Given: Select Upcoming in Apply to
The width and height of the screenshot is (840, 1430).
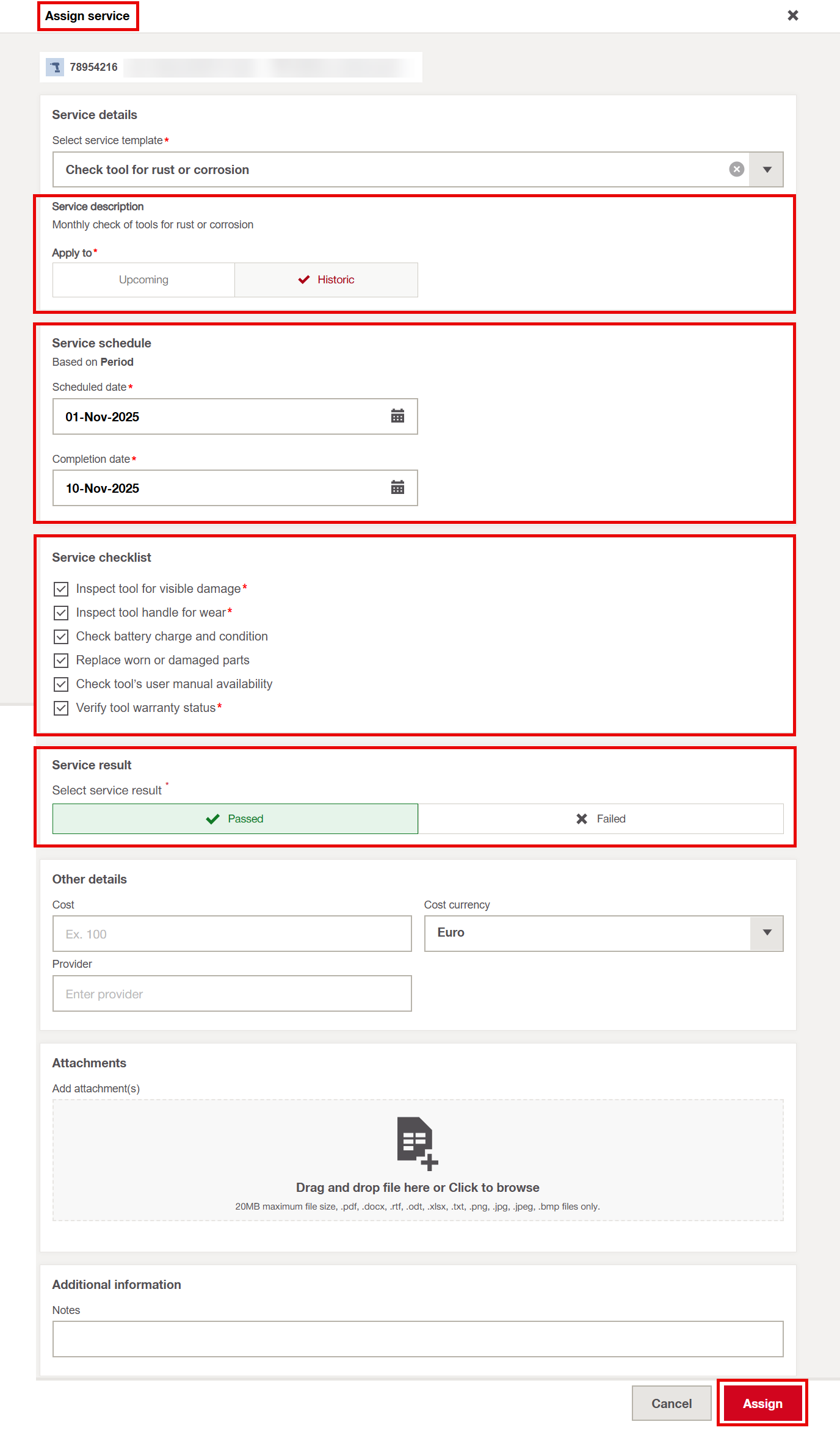Looking at the screenshot, I should pos(143,280).
